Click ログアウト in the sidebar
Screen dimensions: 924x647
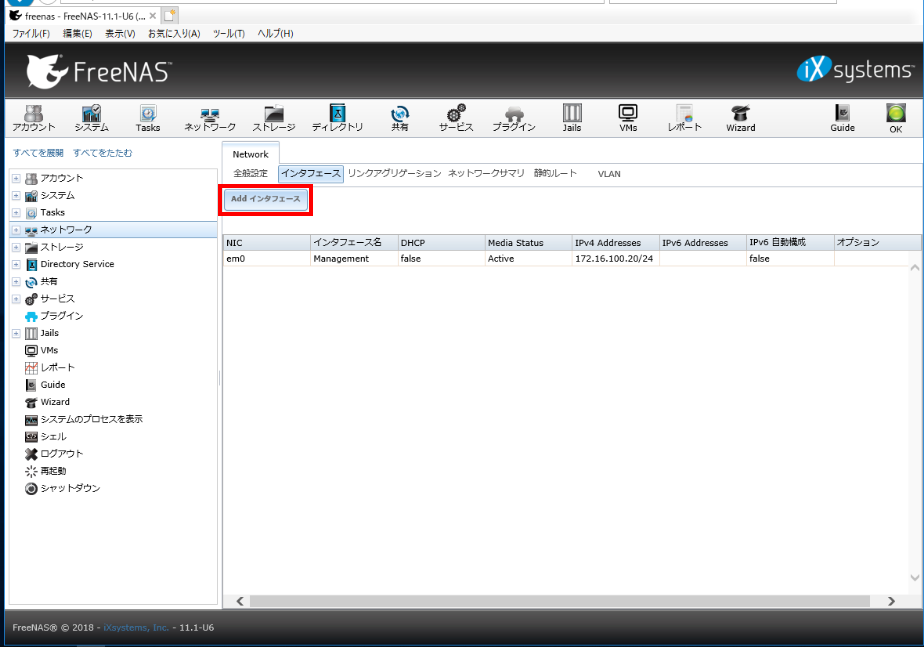[x=61, y=454]
